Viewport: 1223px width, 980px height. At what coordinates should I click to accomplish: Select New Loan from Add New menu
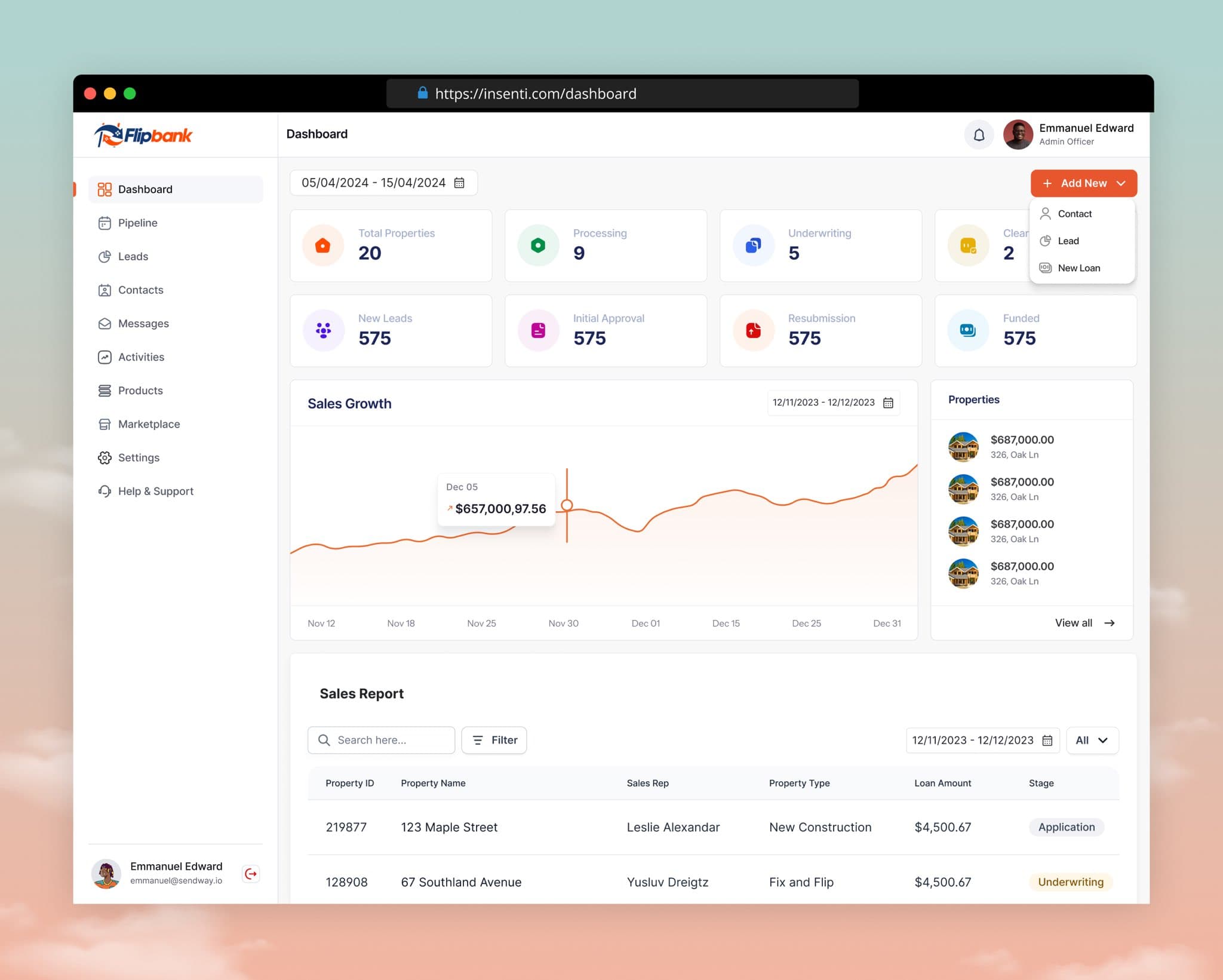tap(1078, 268)
